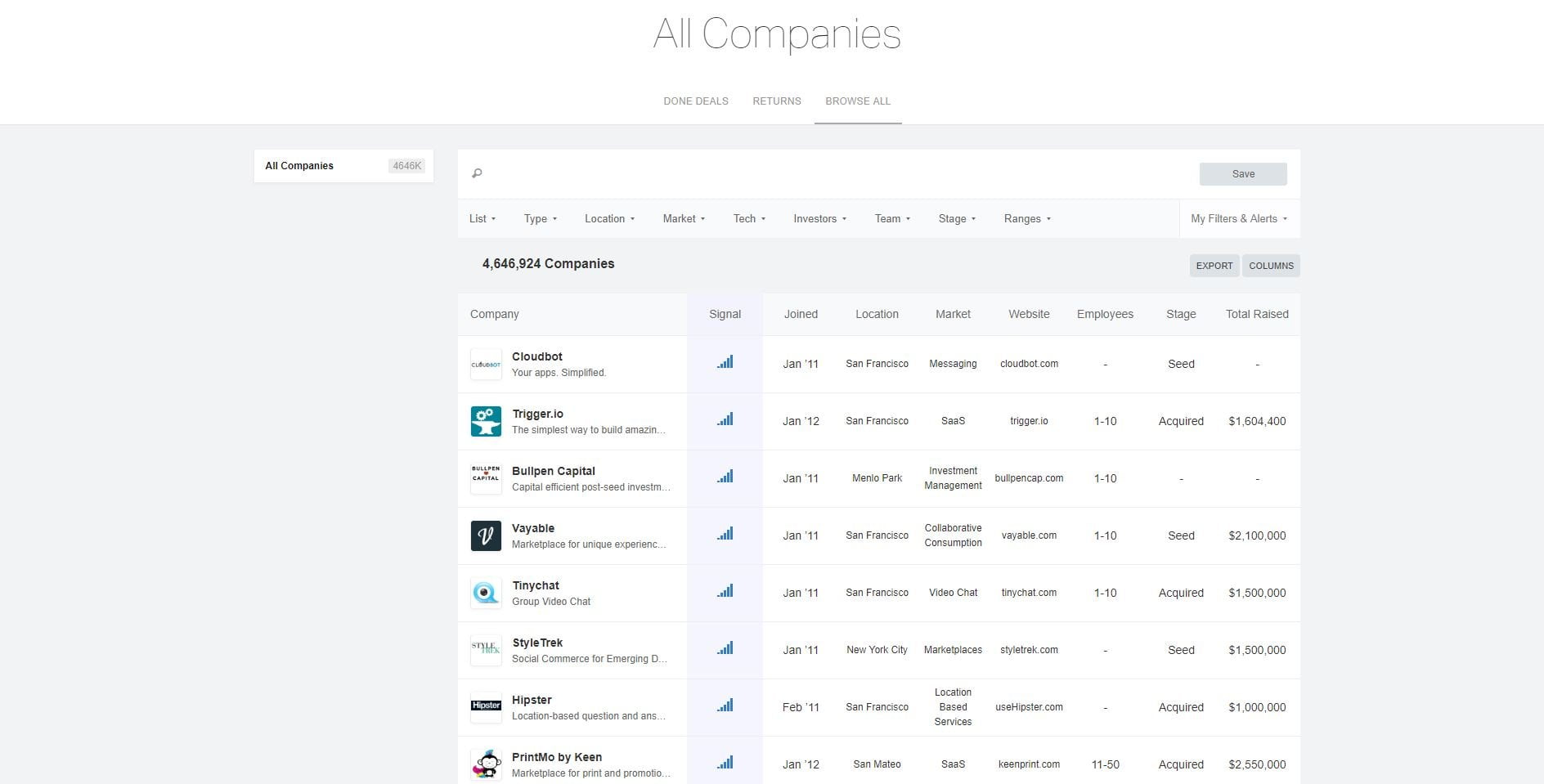This screenshot has width=1544, height=784.
Task: Open bullpencap.com website link
Action: tap(1029, 478)
